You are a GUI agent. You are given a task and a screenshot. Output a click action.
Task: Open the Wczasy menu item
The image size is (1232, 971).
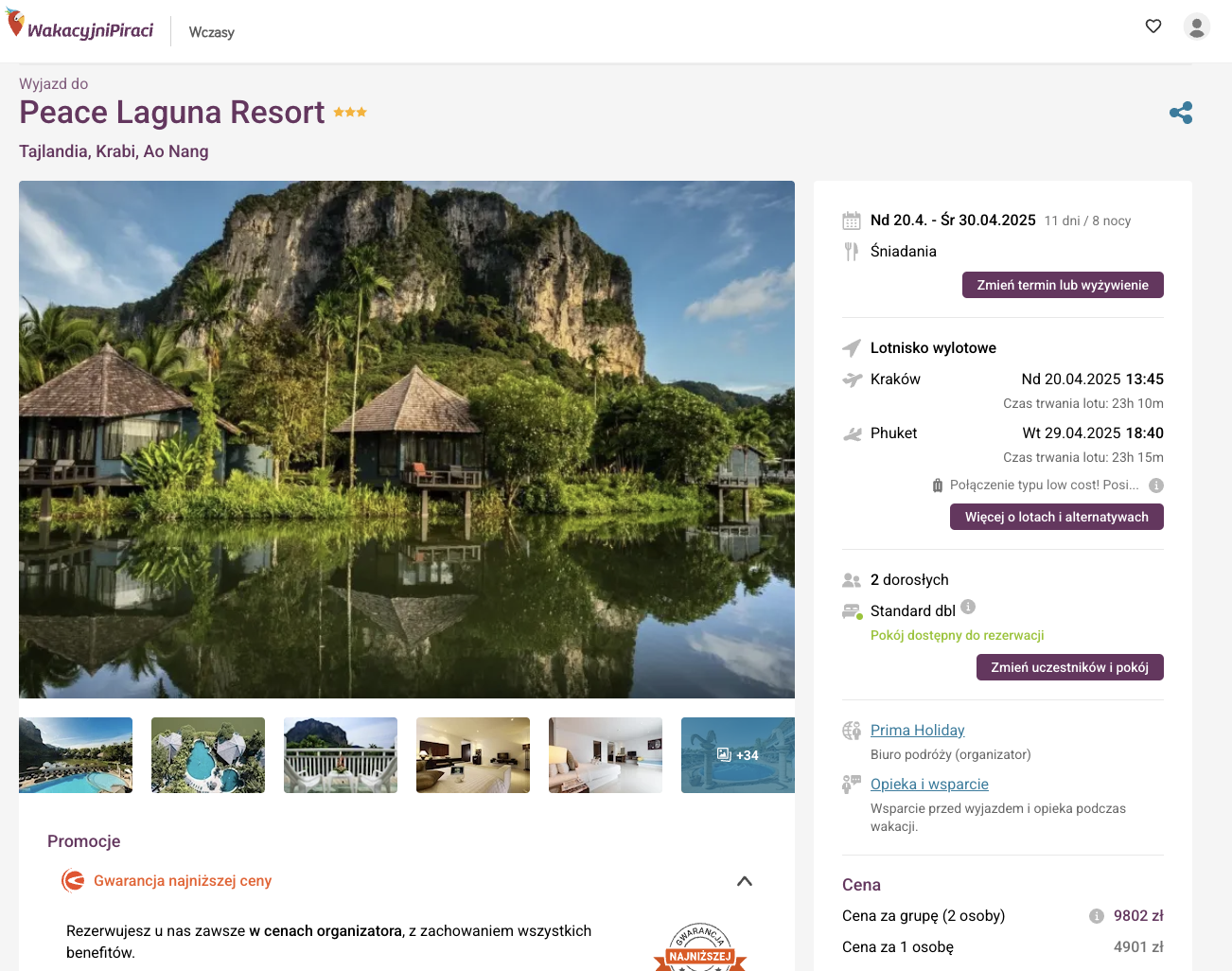[211, 32]
